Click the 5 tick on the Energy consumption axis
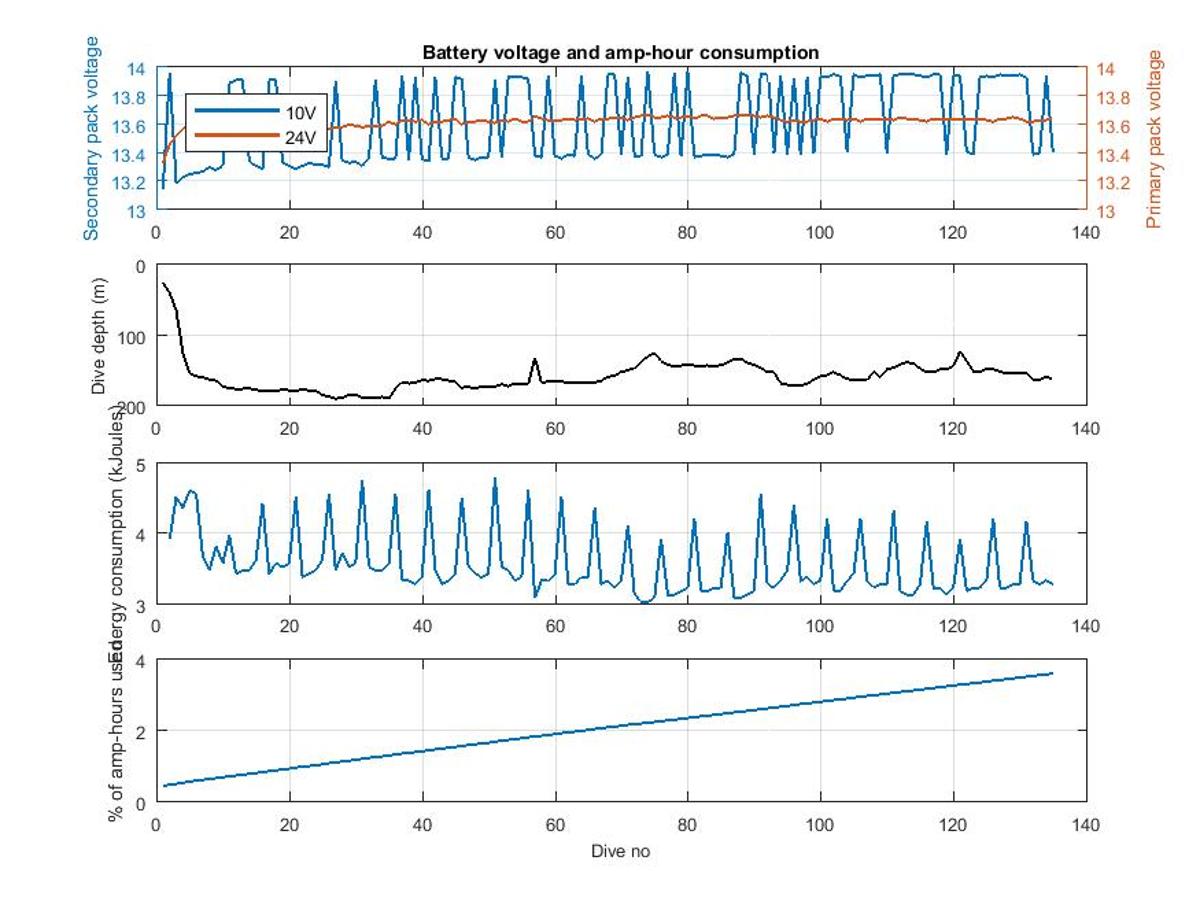 pyautogui.click(x=141, y=465)
